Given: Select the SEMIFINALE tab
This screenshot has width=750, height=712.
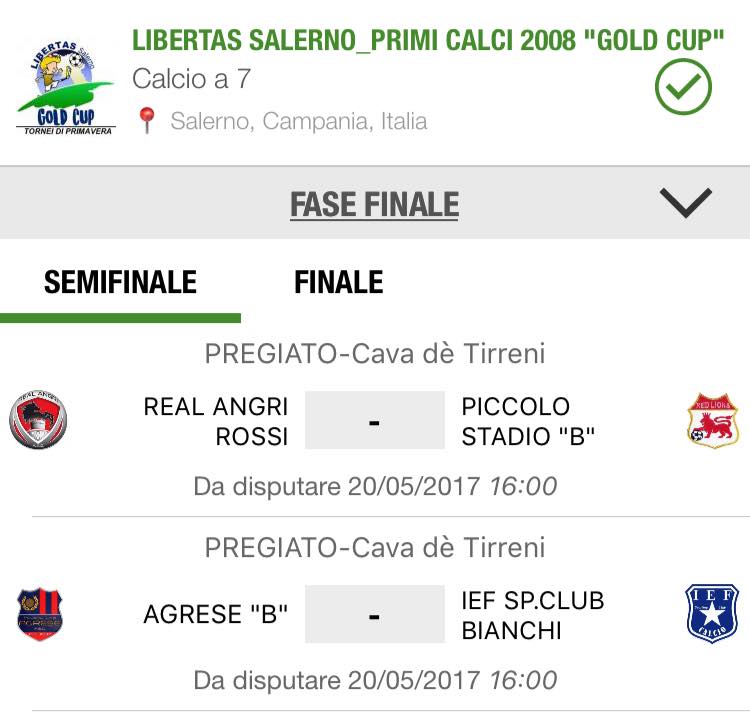Looking at the screenshot, I should 120,282.
